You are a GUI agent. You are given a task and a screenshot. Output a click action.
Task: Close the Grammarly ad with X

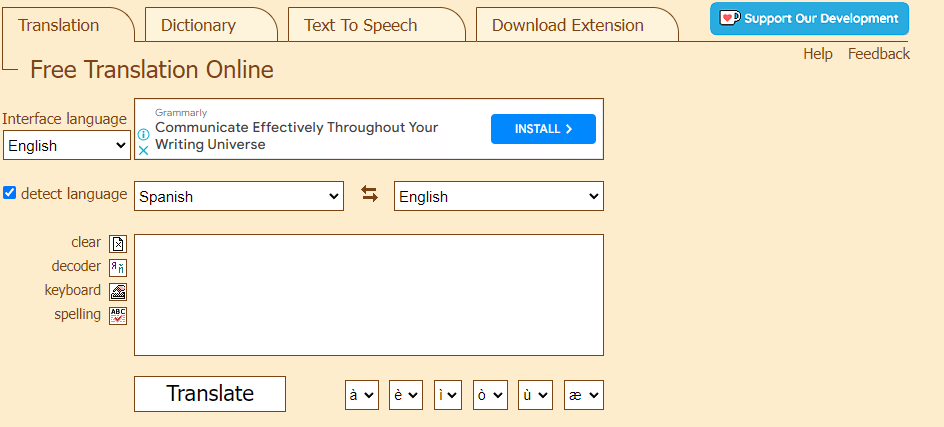click(143, 150)
